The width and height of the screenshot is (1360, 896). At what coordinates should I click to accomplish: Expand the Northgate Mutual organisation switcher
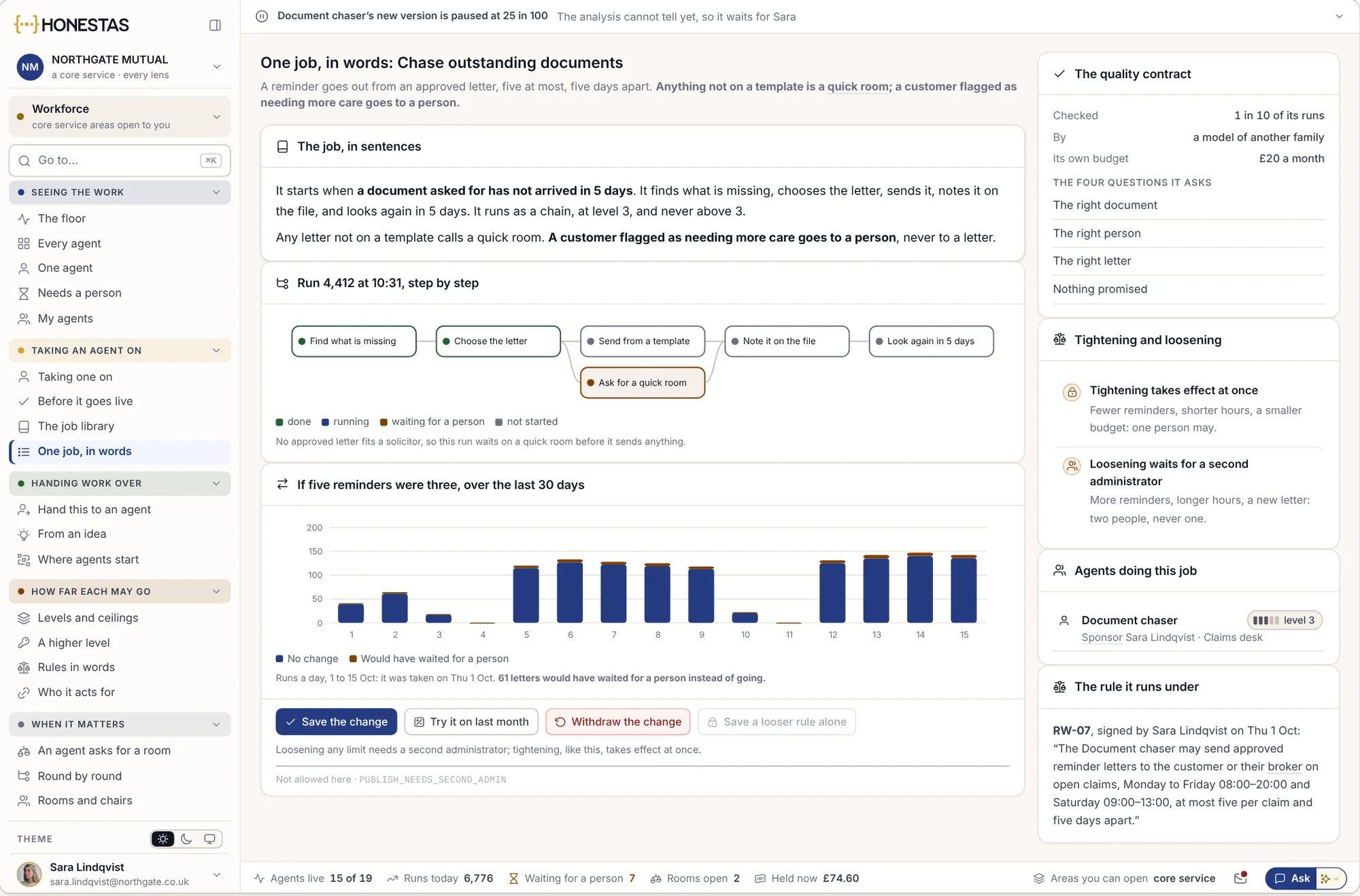pyautogui.click(x=120, y=67)
